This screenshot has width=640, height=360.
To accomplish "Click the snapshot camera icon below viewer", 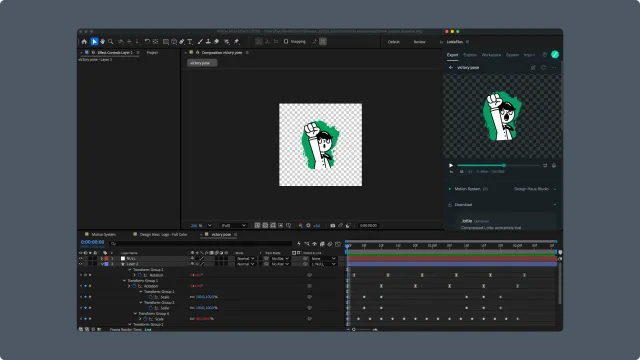I will 333,225.
